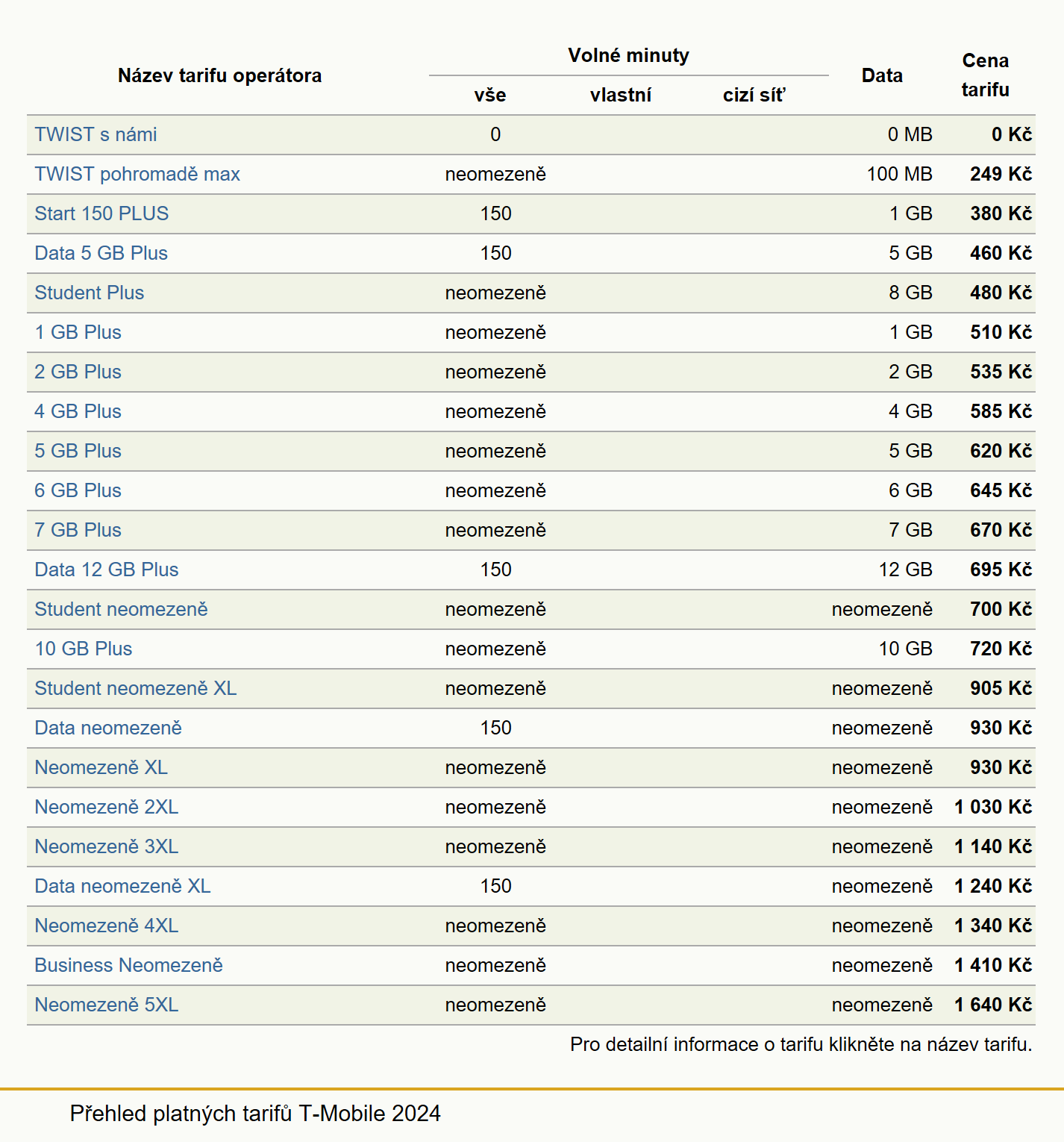The height and width of the screenshot is (1142, 1064).
Task: Open the Neomezeně 5XL tariff details
Action: 107,1005
